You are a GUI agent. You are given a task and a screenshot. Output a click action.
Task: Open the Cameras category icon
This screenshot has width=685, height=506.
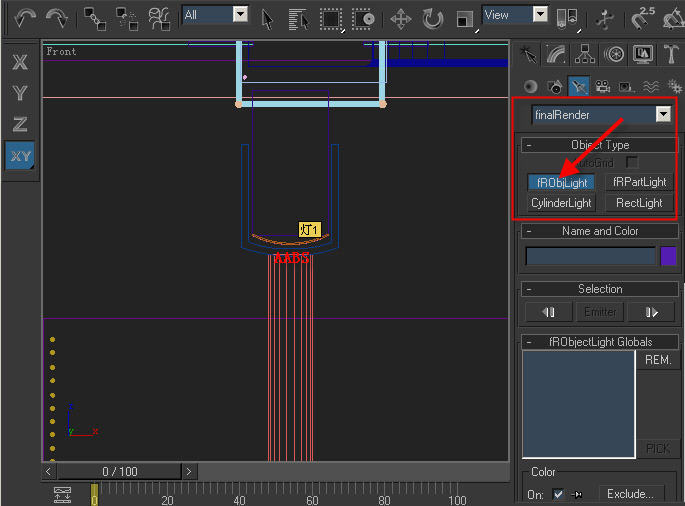click(x=602, y=86)
